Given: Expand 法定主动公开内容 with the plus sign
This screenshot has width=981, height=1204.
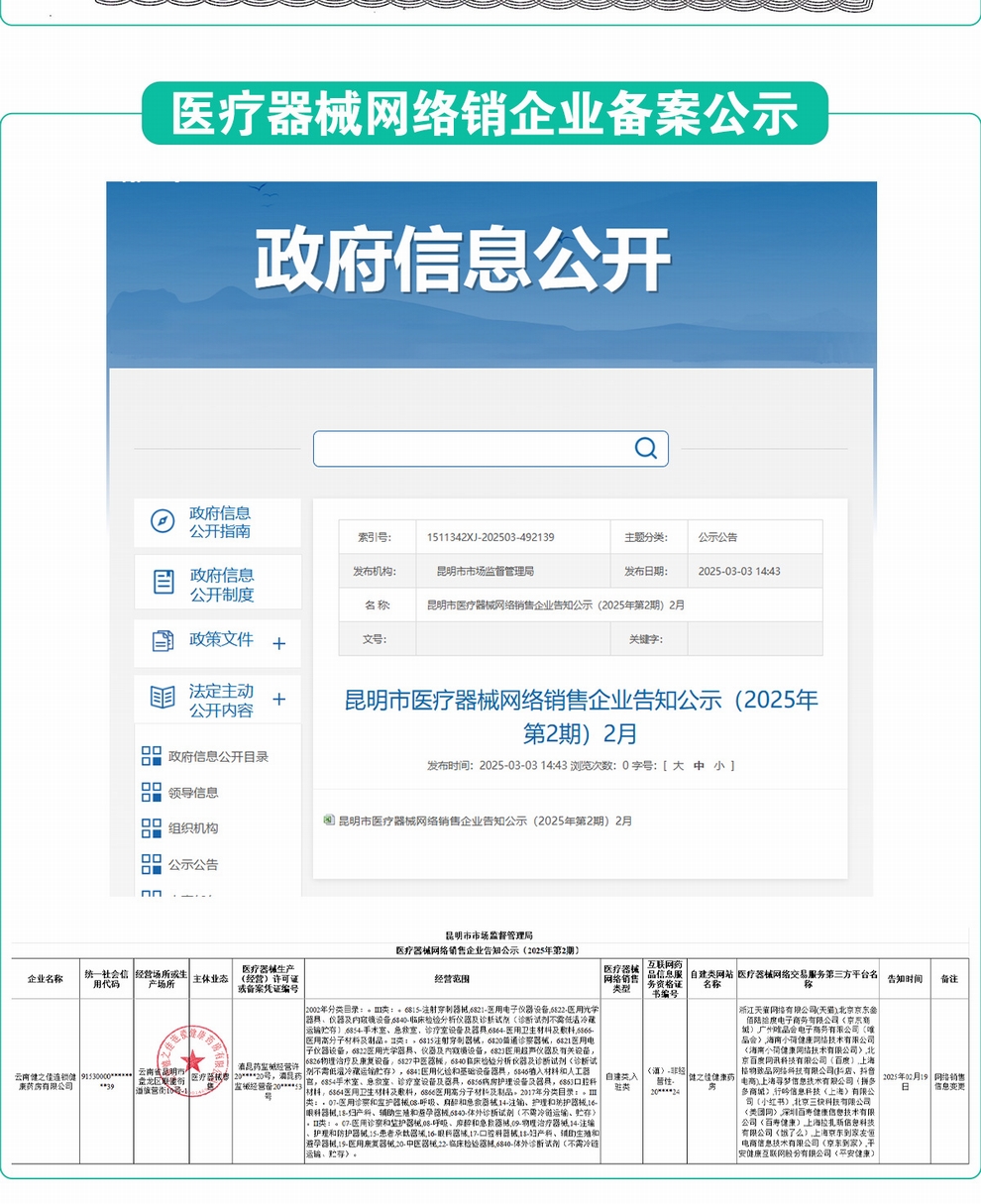Looking at the screenshot, I should coord(278,700).
